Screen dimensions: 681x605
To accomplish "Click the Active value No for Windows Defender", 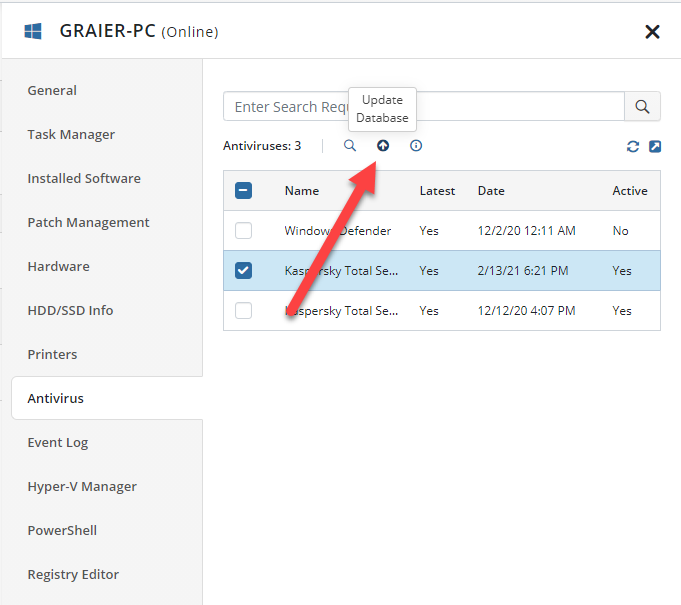I will [621, 231].
